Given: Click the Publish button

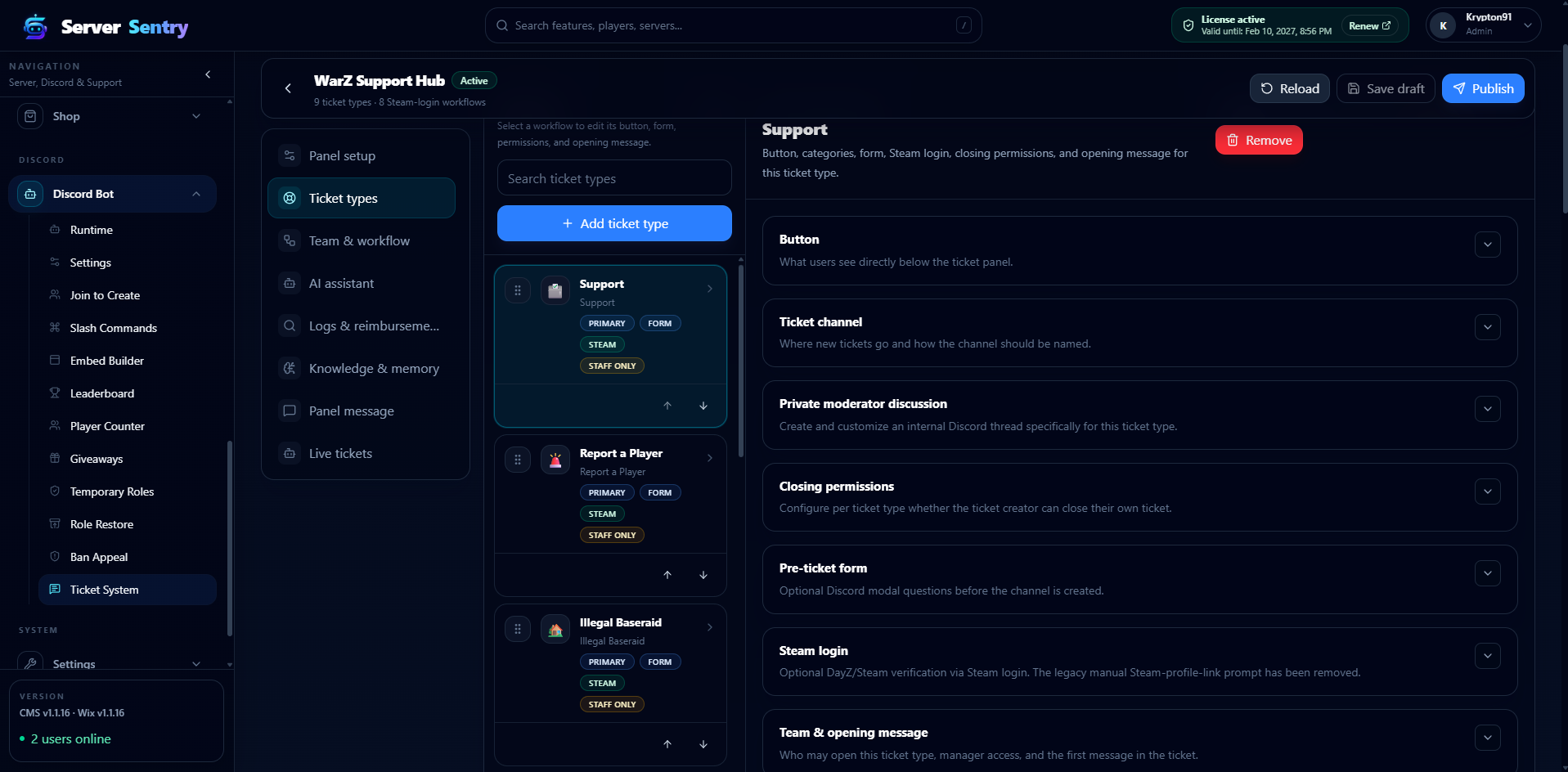Looking at the screenshot, I should click(1483, 88).
